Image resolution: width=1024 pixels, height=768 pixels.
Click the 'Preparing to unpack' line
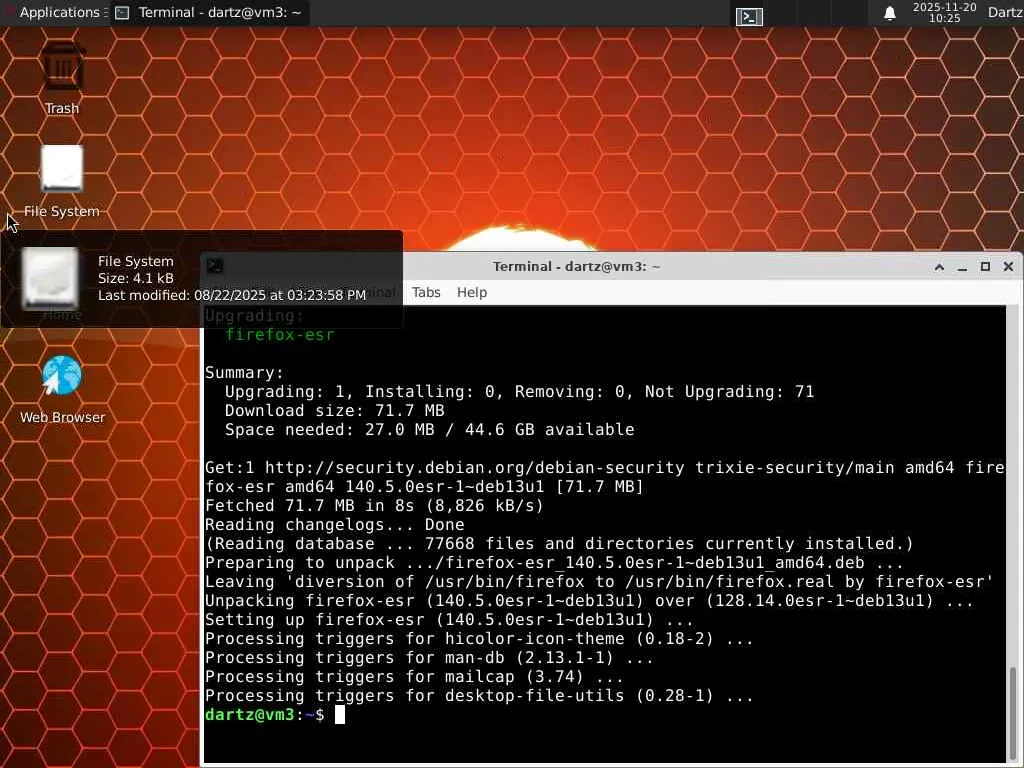click(554, 562)
